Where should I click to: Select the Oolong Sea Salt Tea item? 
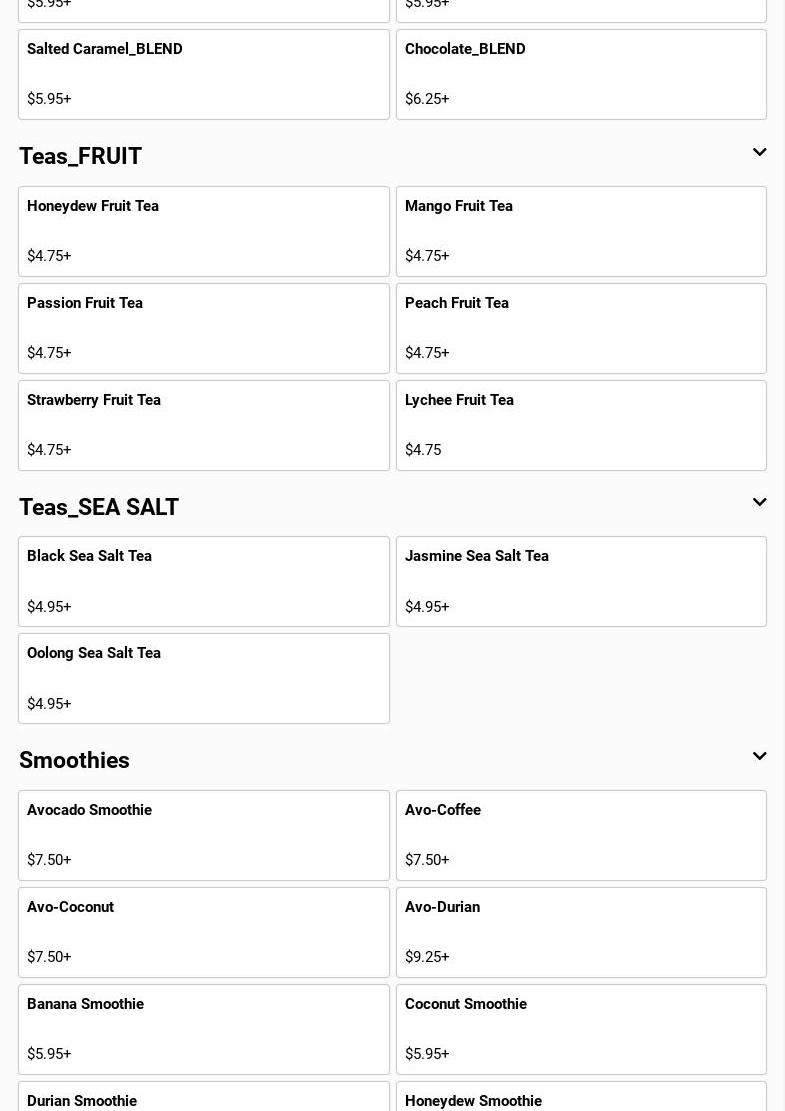(204, 678)
